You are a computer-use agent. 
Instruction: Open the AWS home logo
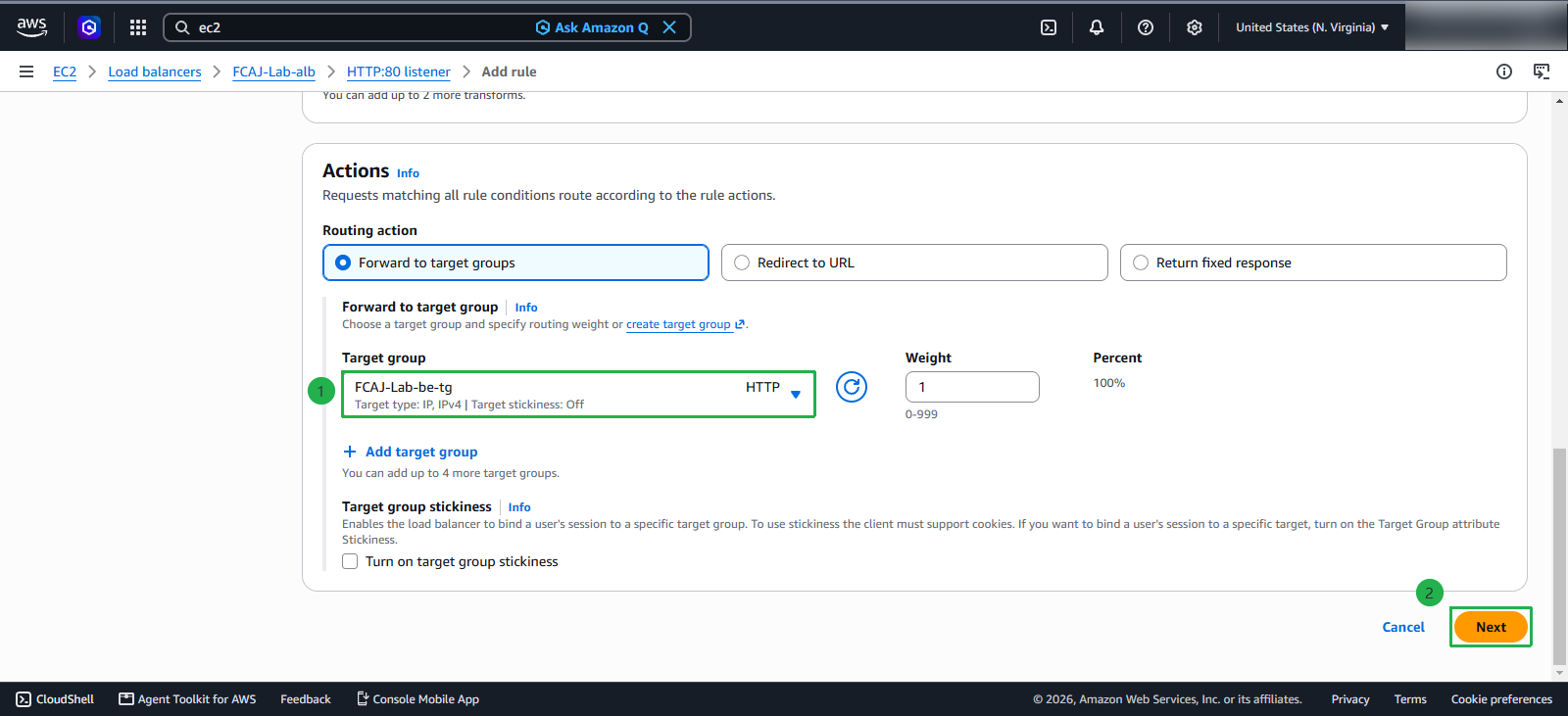pos(31,27)
